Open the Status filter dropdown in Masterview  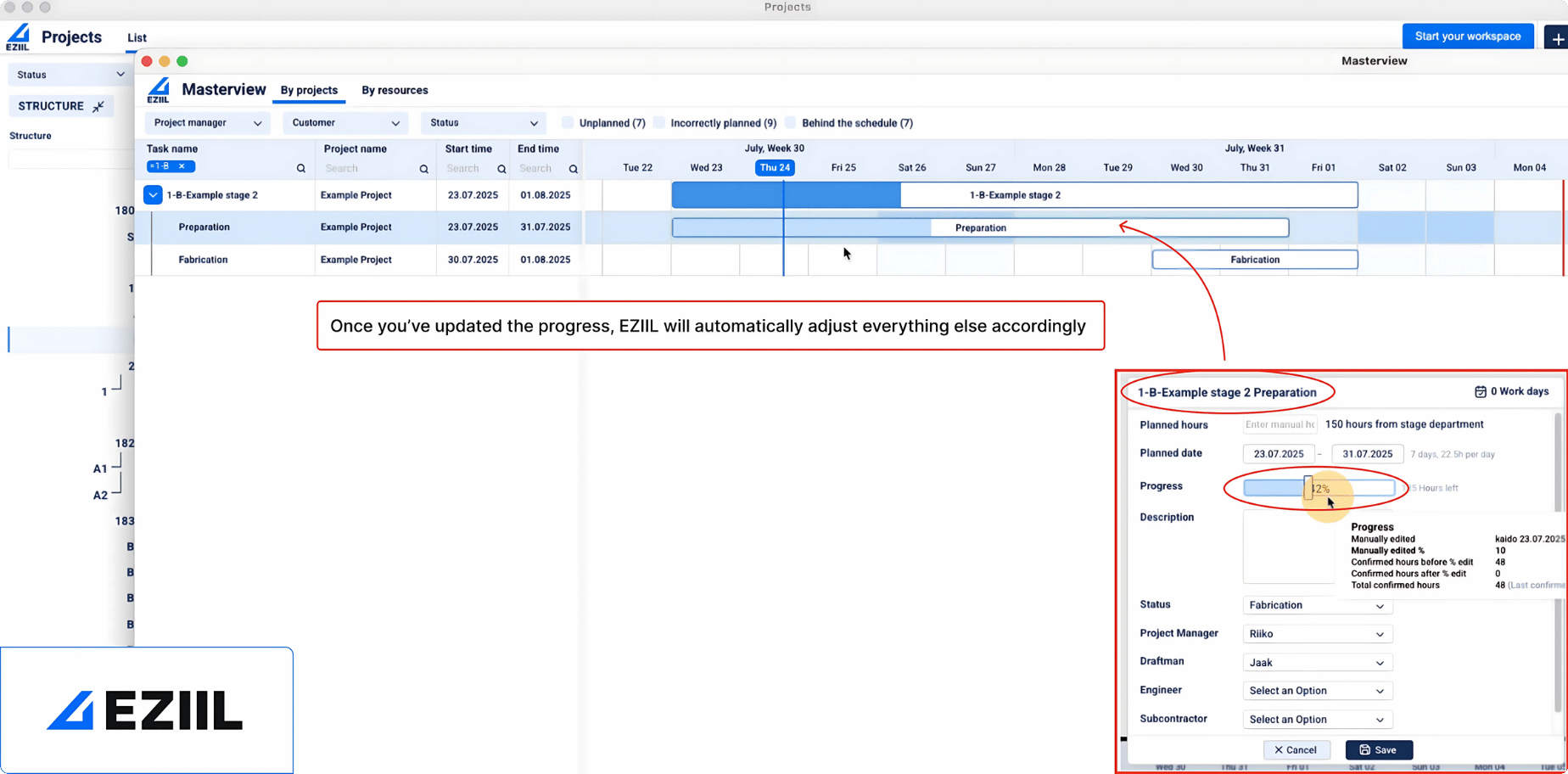click(x=484, y=123)
